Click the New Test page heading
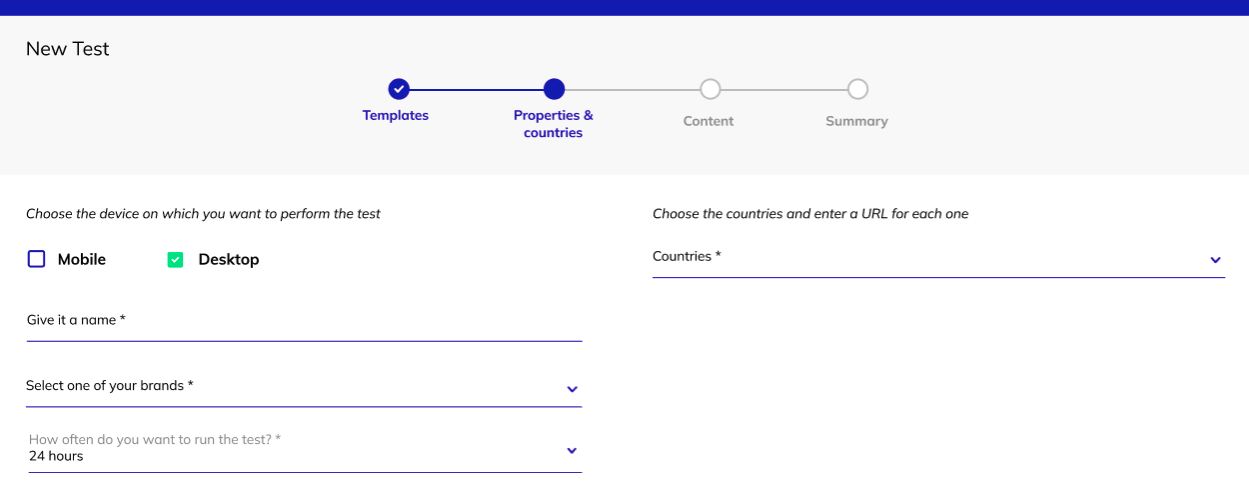The image size is (1249, 503). (x=68, y=49)
